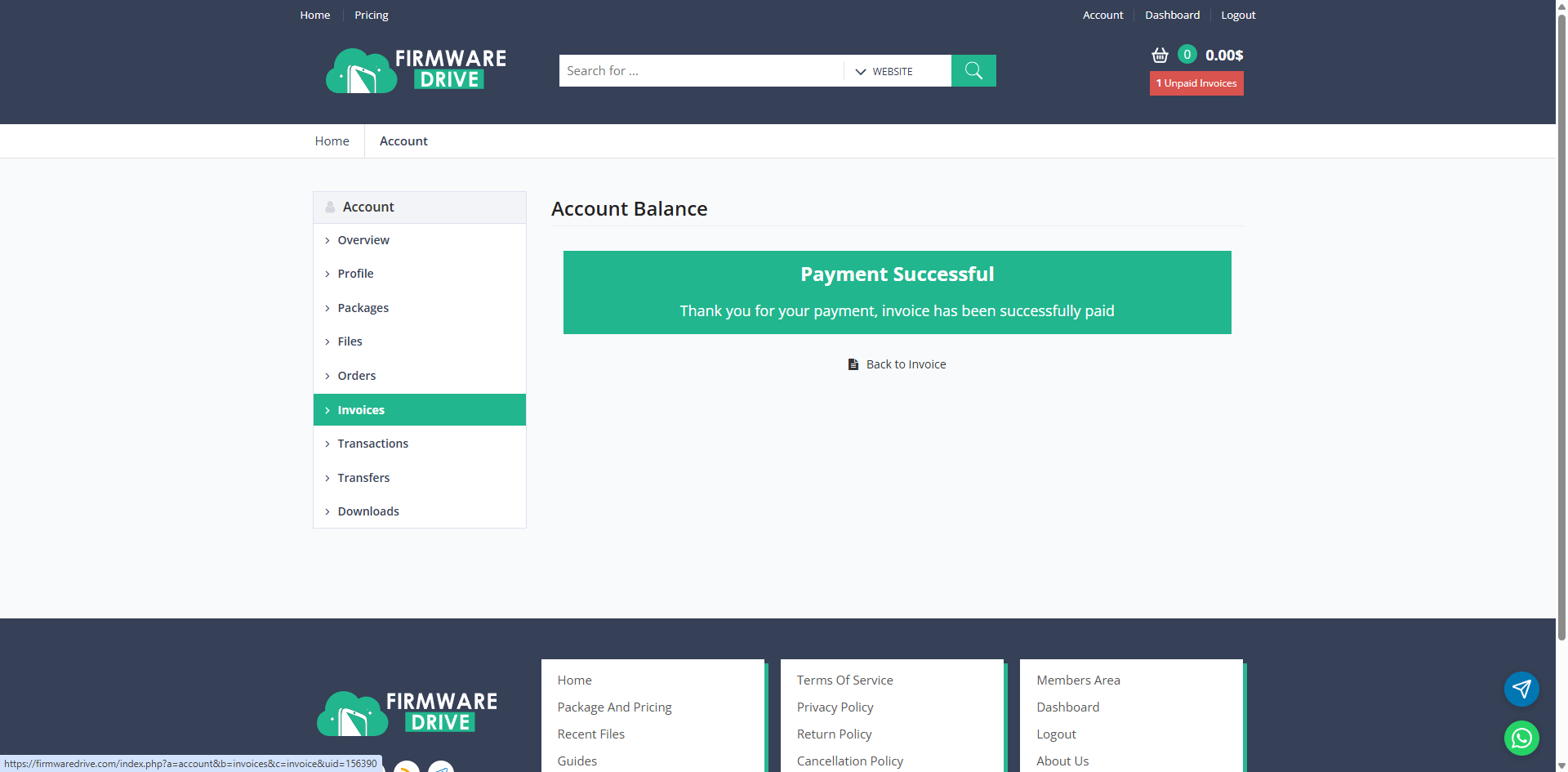Click the document icon beside Back to Invoice
The image size is (1568, 772).
[x=853, y=364]
